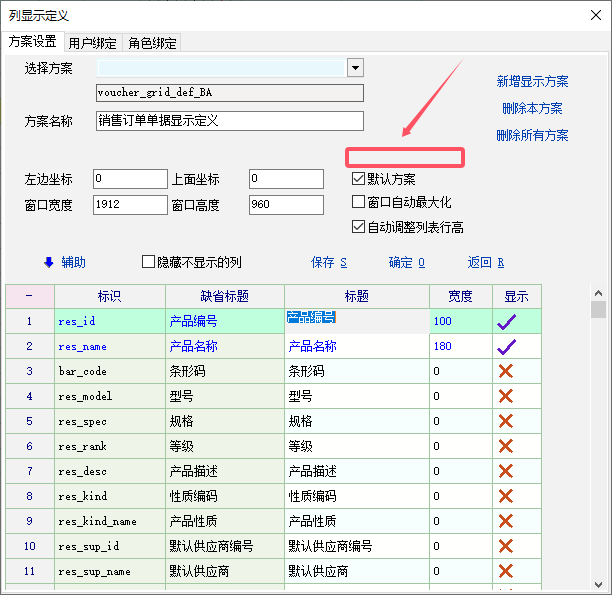This screenshot has width=612, height=595.
Task: Click the 保存 S button
Action: click(328, 262)
